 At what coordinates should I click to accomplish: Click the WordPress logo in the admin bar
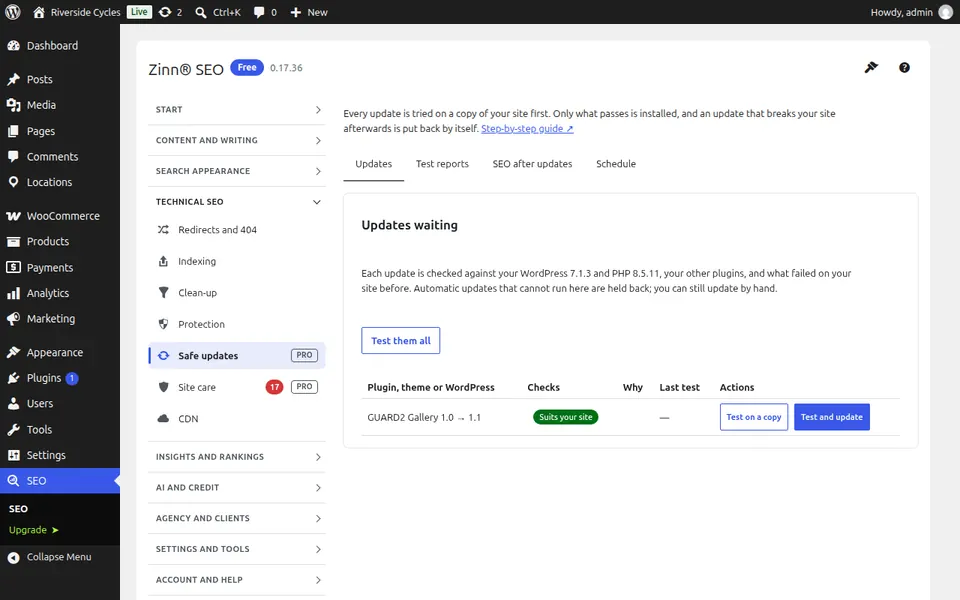click(x=13, y=12)
